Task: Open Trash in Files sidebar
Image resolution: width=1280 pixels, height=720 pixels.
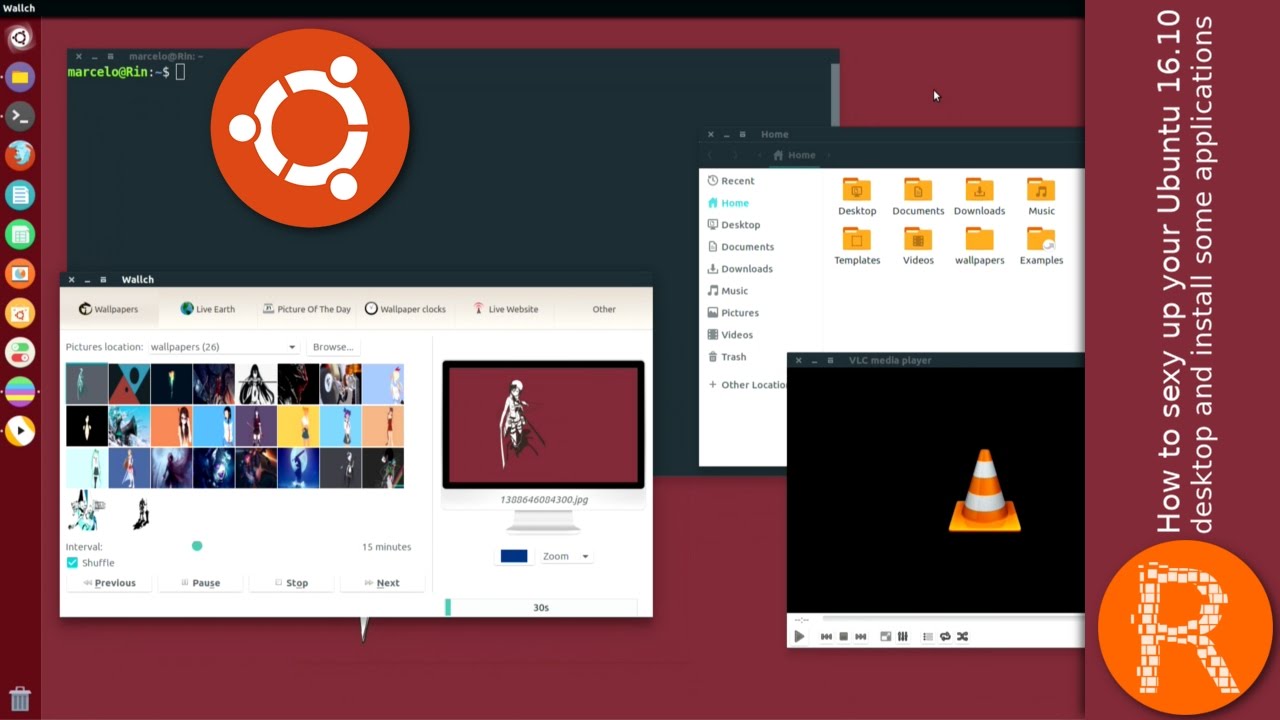Action: click(726, 357)
